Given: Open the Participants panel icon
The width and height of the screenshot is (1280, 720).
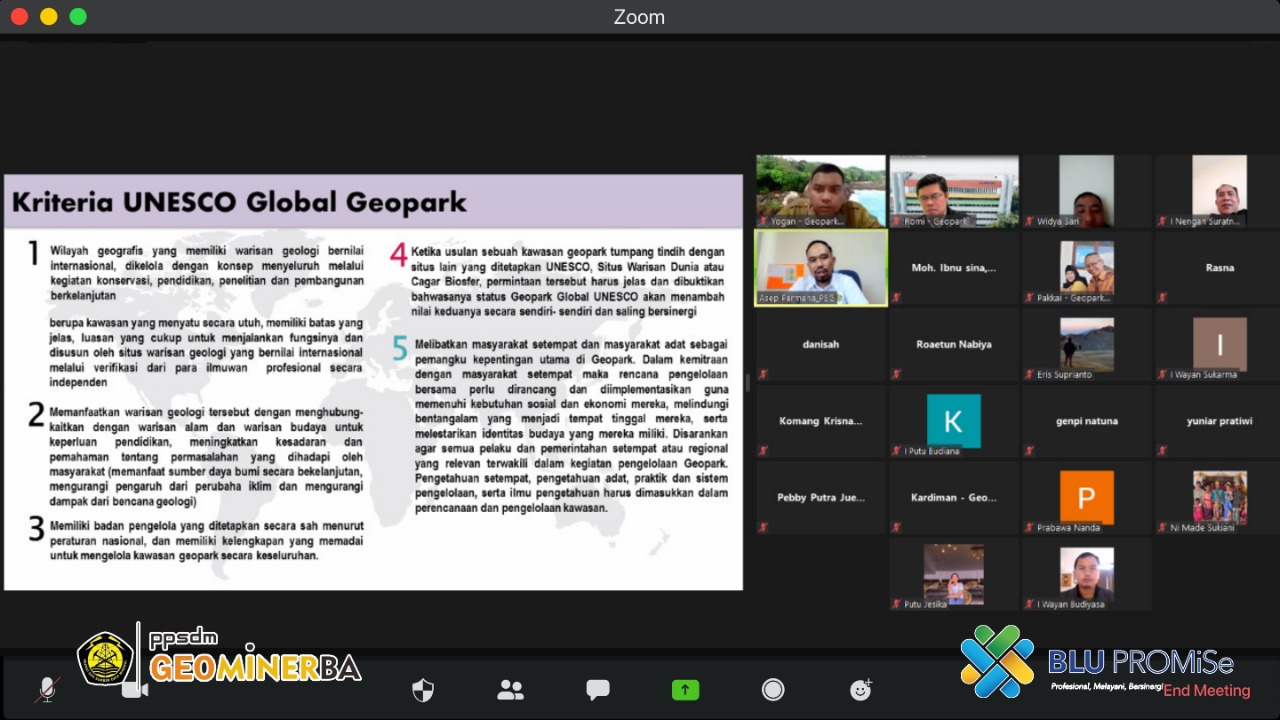Looking at the screenshot, I should tap(511, 690).
